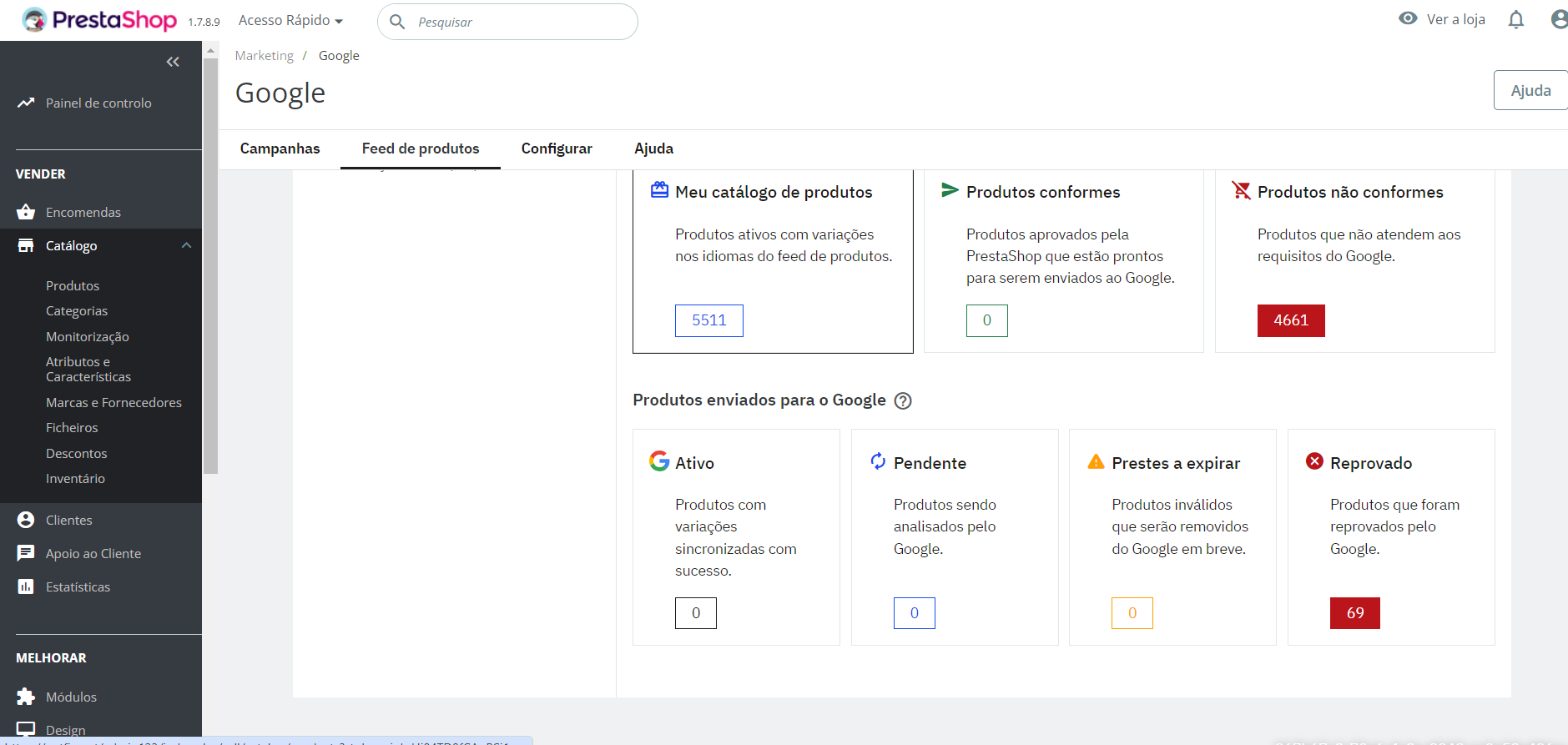Click the Pendente sync icon
The image size is (1568, 745).
pyautogui.click(x=878, y=461)
